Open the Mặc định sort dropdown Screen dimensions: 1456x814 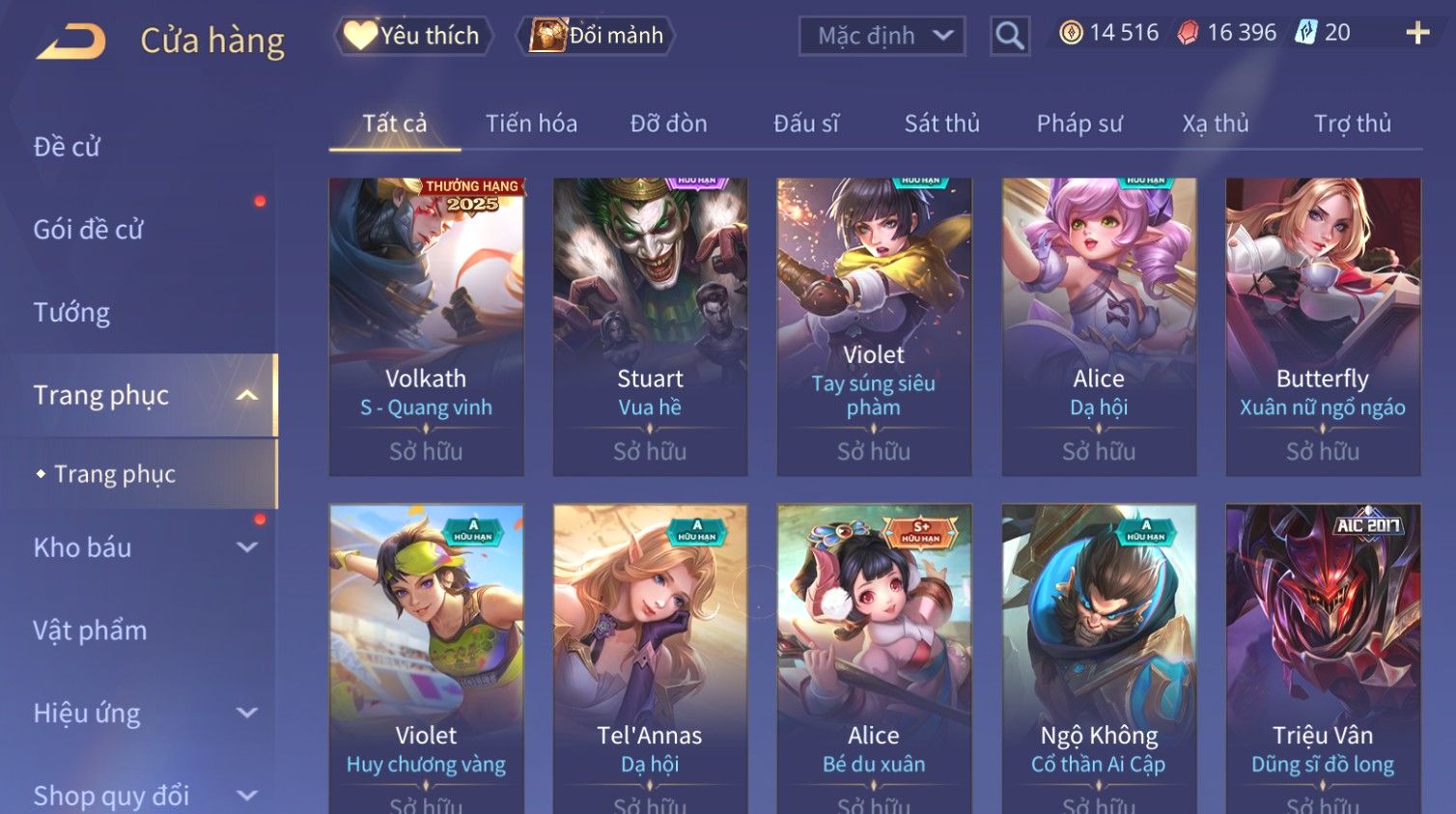point(882,36)
